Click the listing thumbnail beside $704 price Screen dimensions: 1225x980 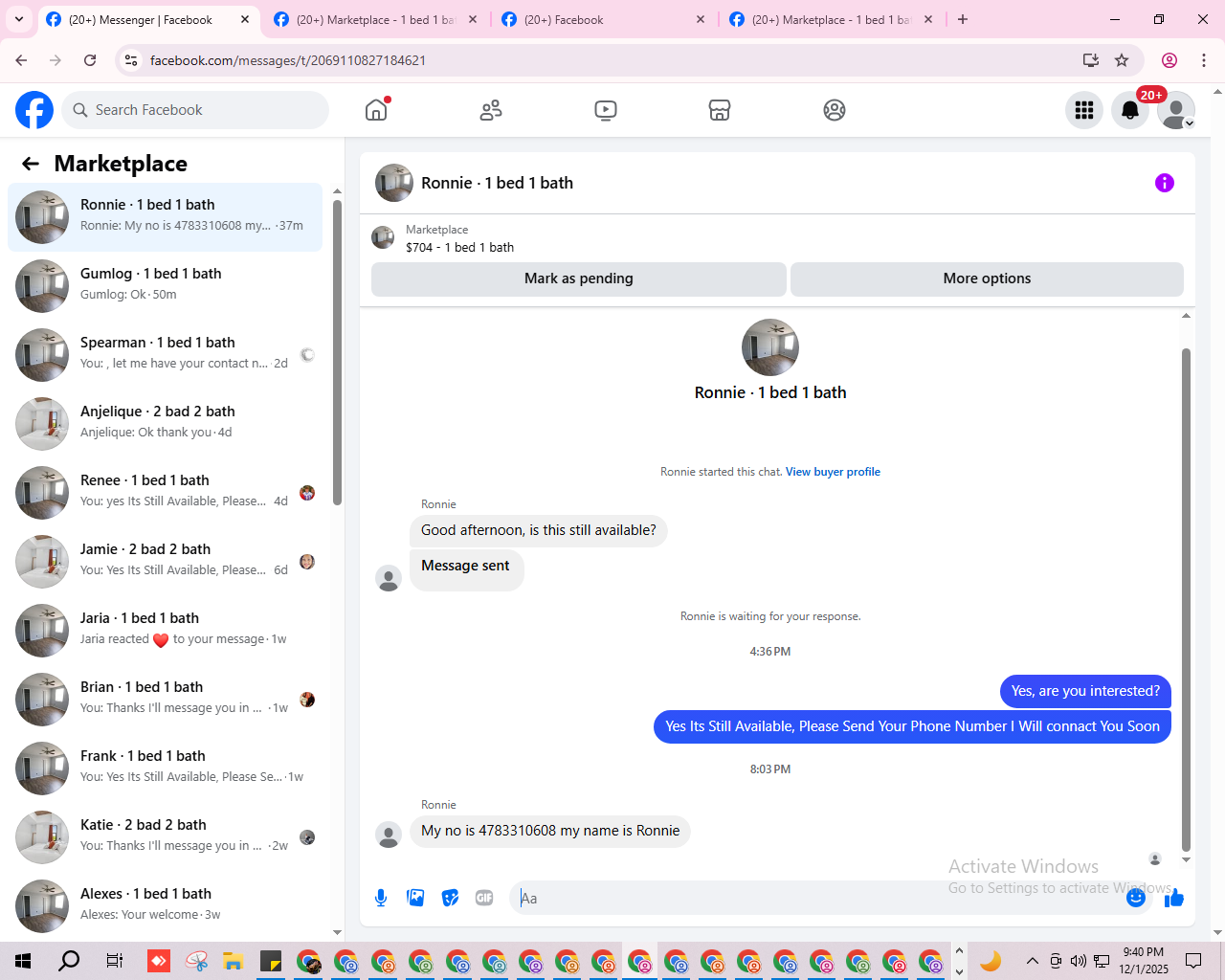(383, 237)
